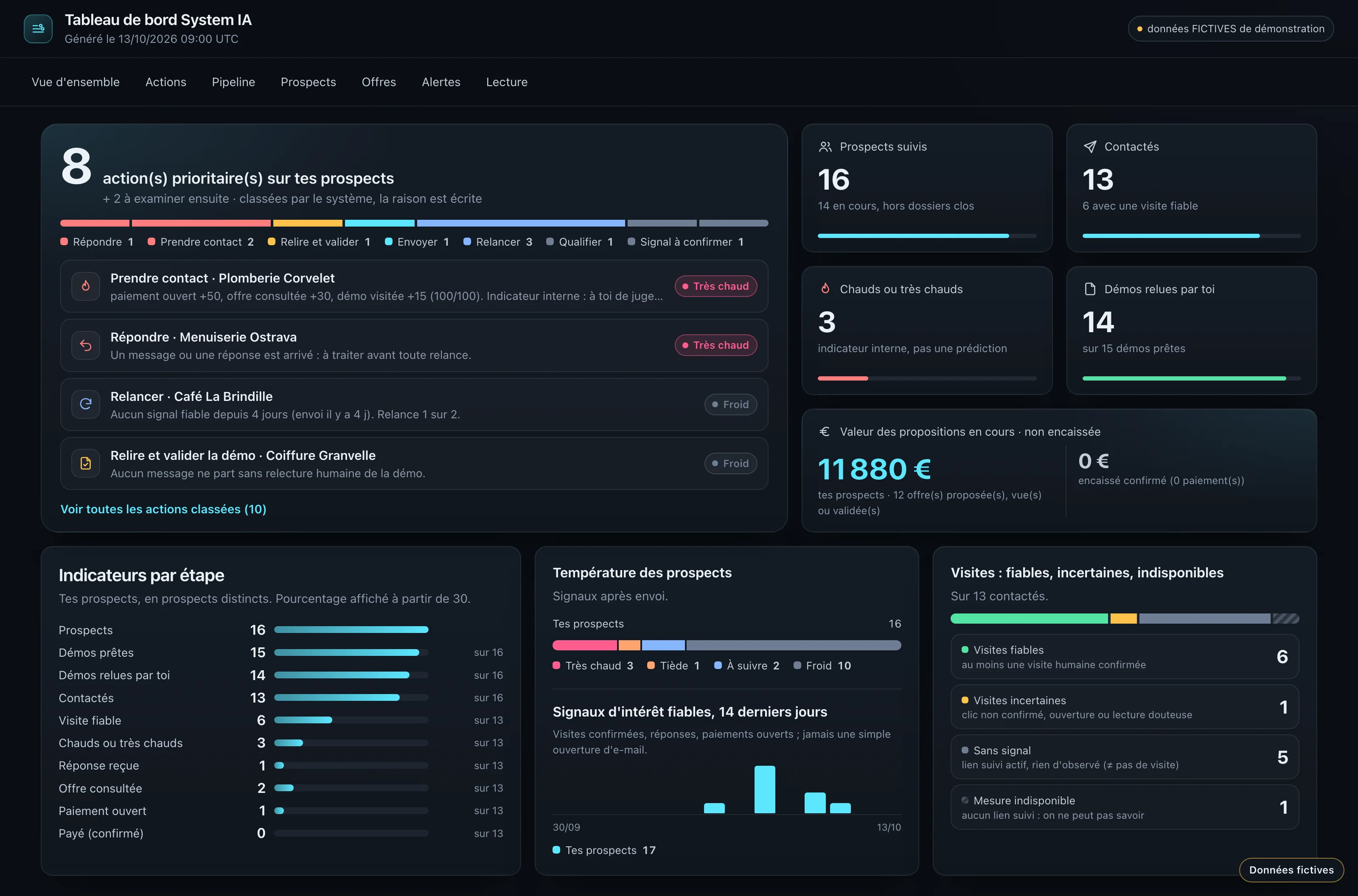Screen dimensions: 1358x896
Task: Click the Relancer 3 legend entry
Action: point(498,242)
